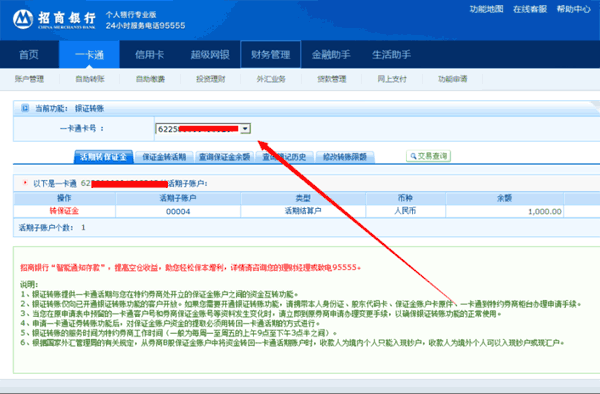Open the 功能申请 submenu
Viewport: 600px width, 394px height.
click(453, 79)
